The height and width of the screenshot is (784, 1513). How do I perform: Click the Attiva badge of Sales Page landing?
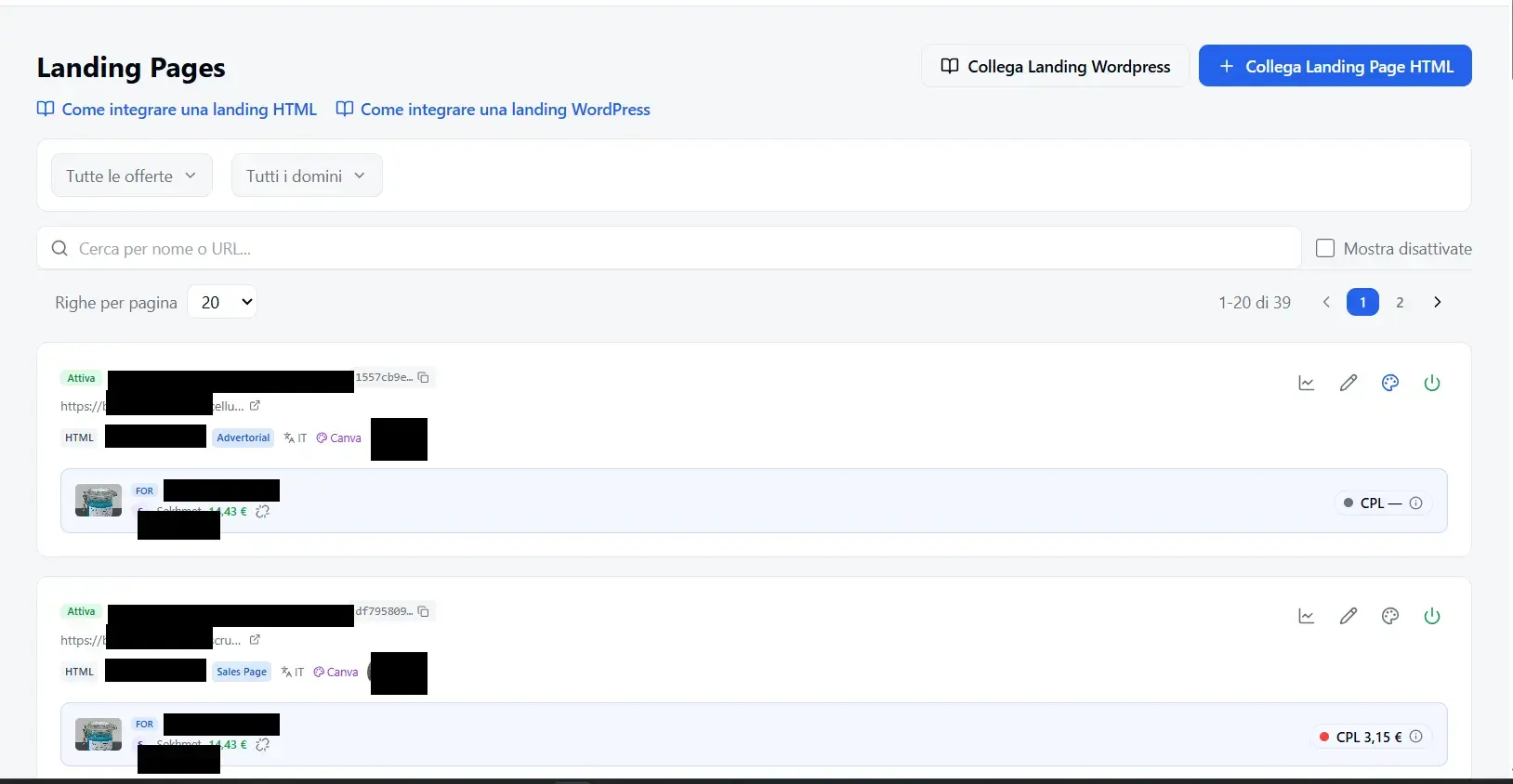tap(81, 611)
